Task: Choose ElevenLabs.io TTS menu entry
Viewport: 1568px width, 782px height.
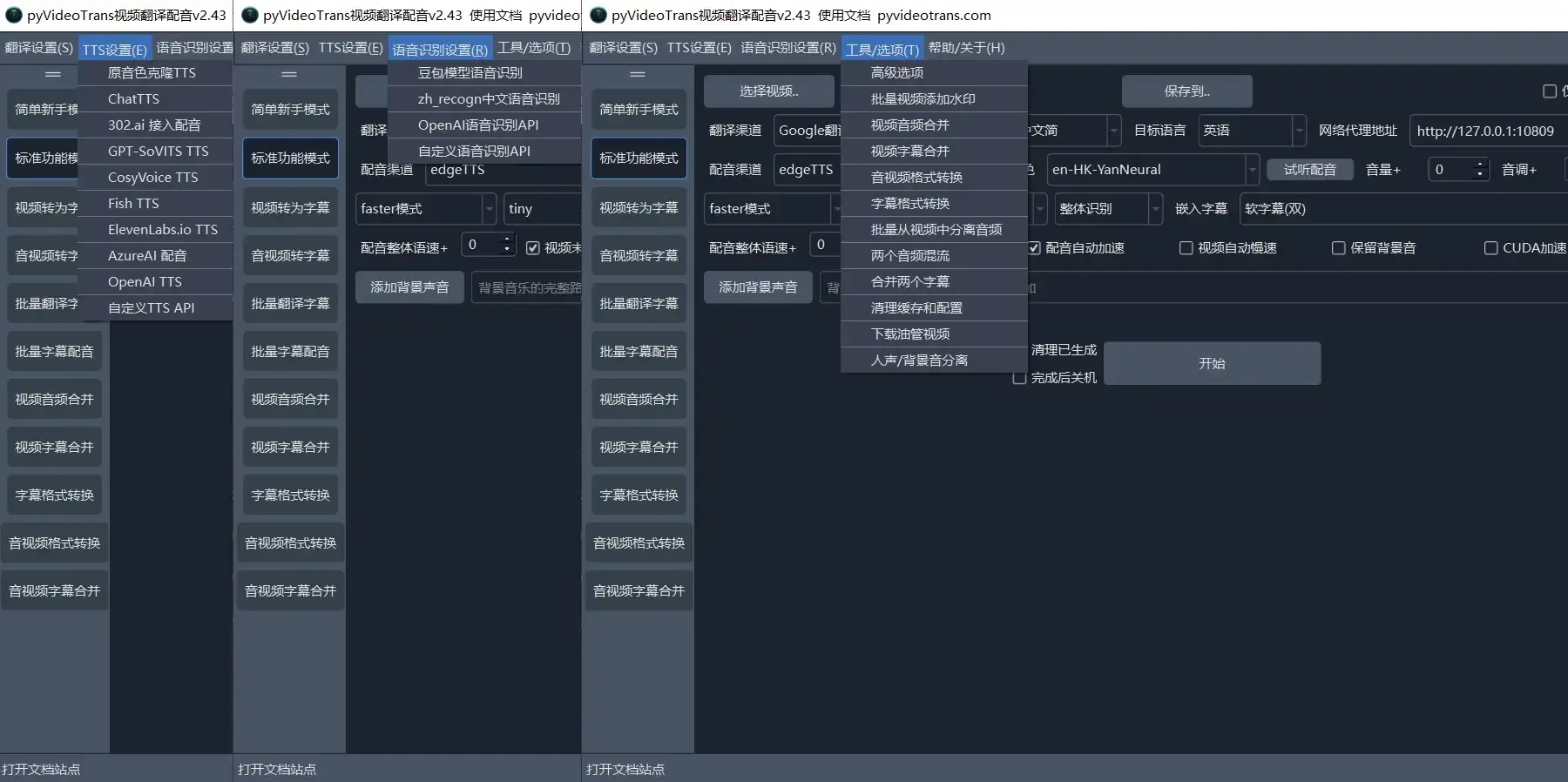Action: (162, 230)
